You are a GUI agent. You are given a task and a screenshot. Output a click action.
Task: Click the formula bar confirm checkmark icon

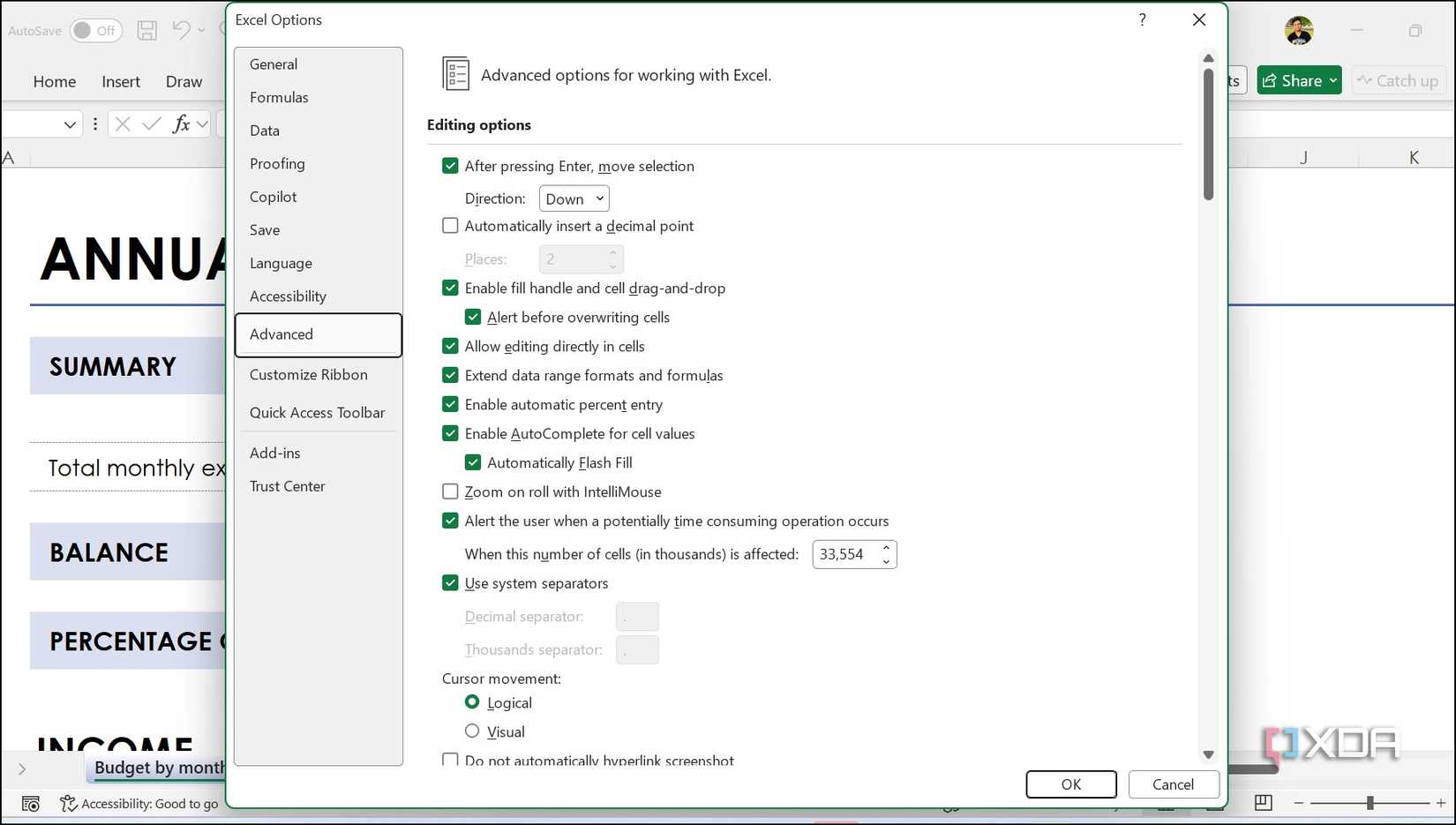(x=152, y=124)
